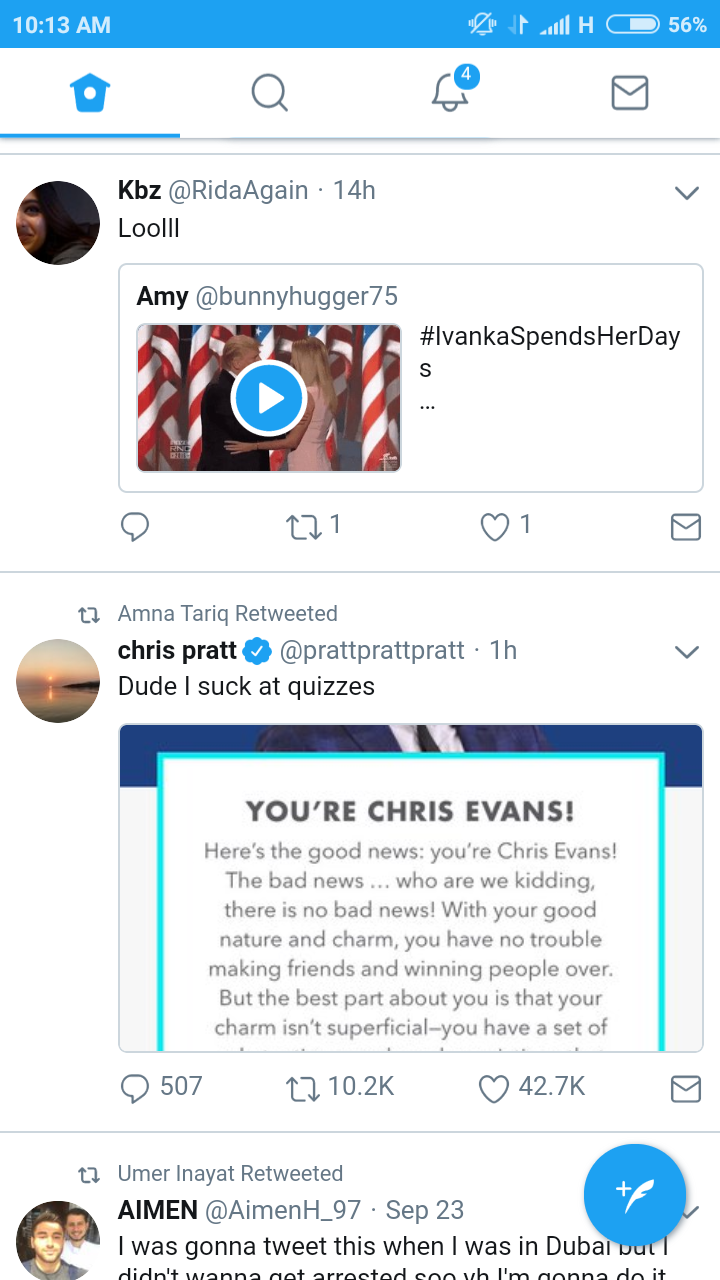View Kbz's profile picture
720x1280 pixels.
click(58, 223)
